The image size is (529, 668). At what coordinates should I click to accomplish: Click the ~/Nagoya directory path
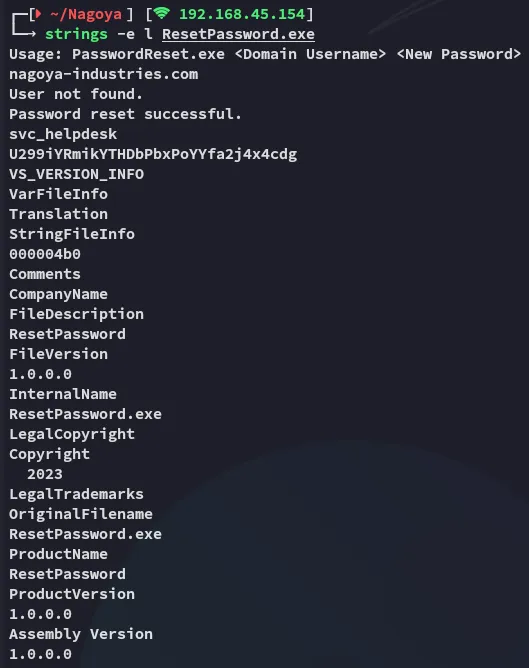tap(86, 14)
